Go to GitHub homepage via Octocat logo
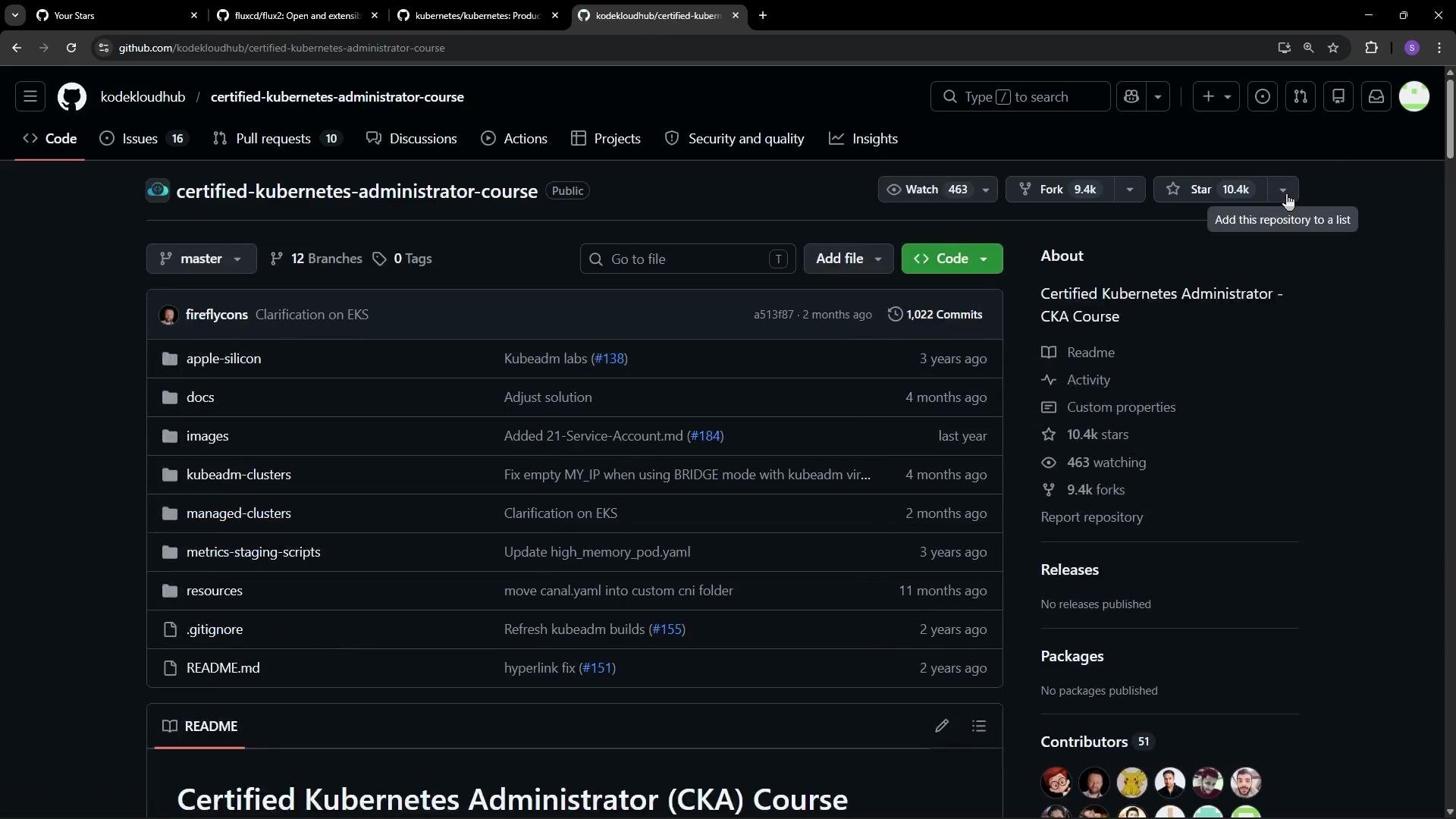Viewport: 1456px width, 819px height. [x=72, y=97]
